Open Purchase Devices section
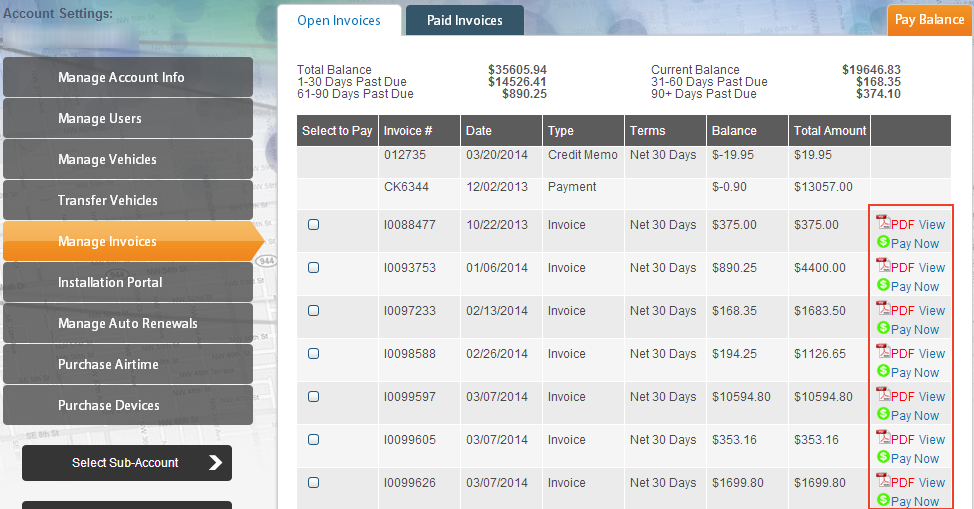 point(128,405)
